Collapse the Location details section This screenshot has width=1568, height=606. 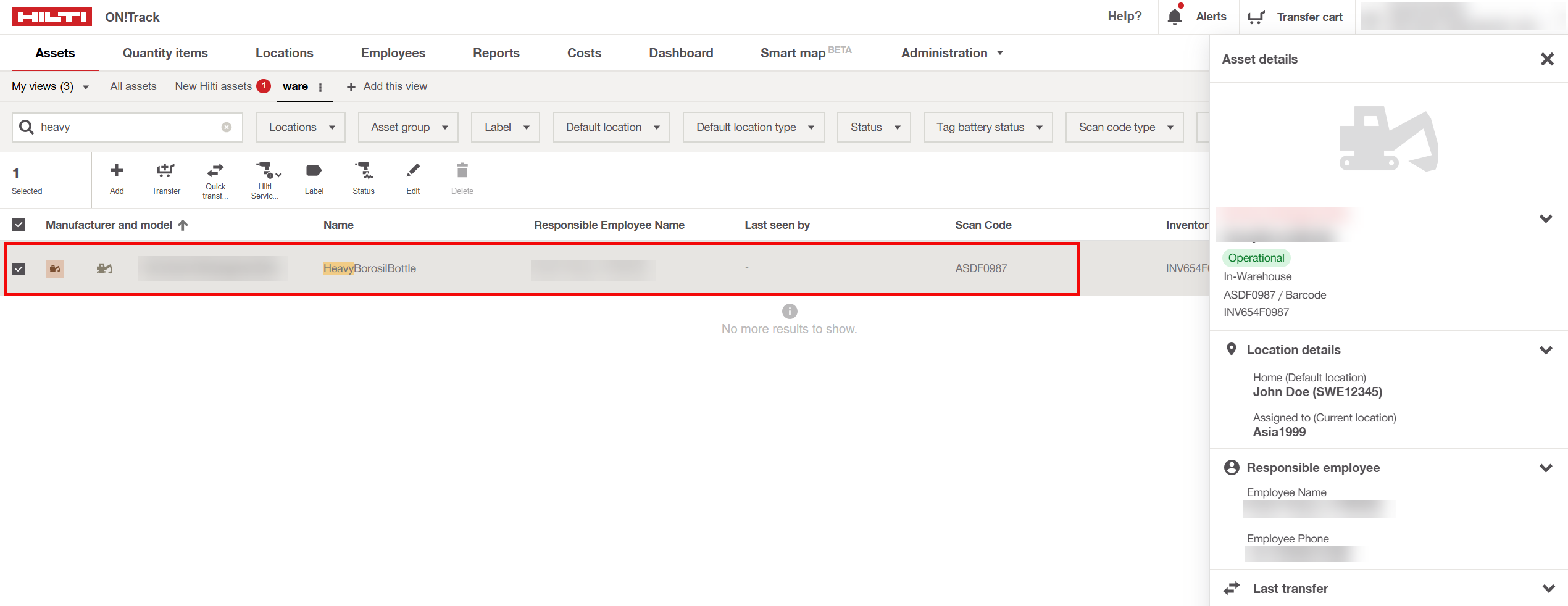(1545, 350)
